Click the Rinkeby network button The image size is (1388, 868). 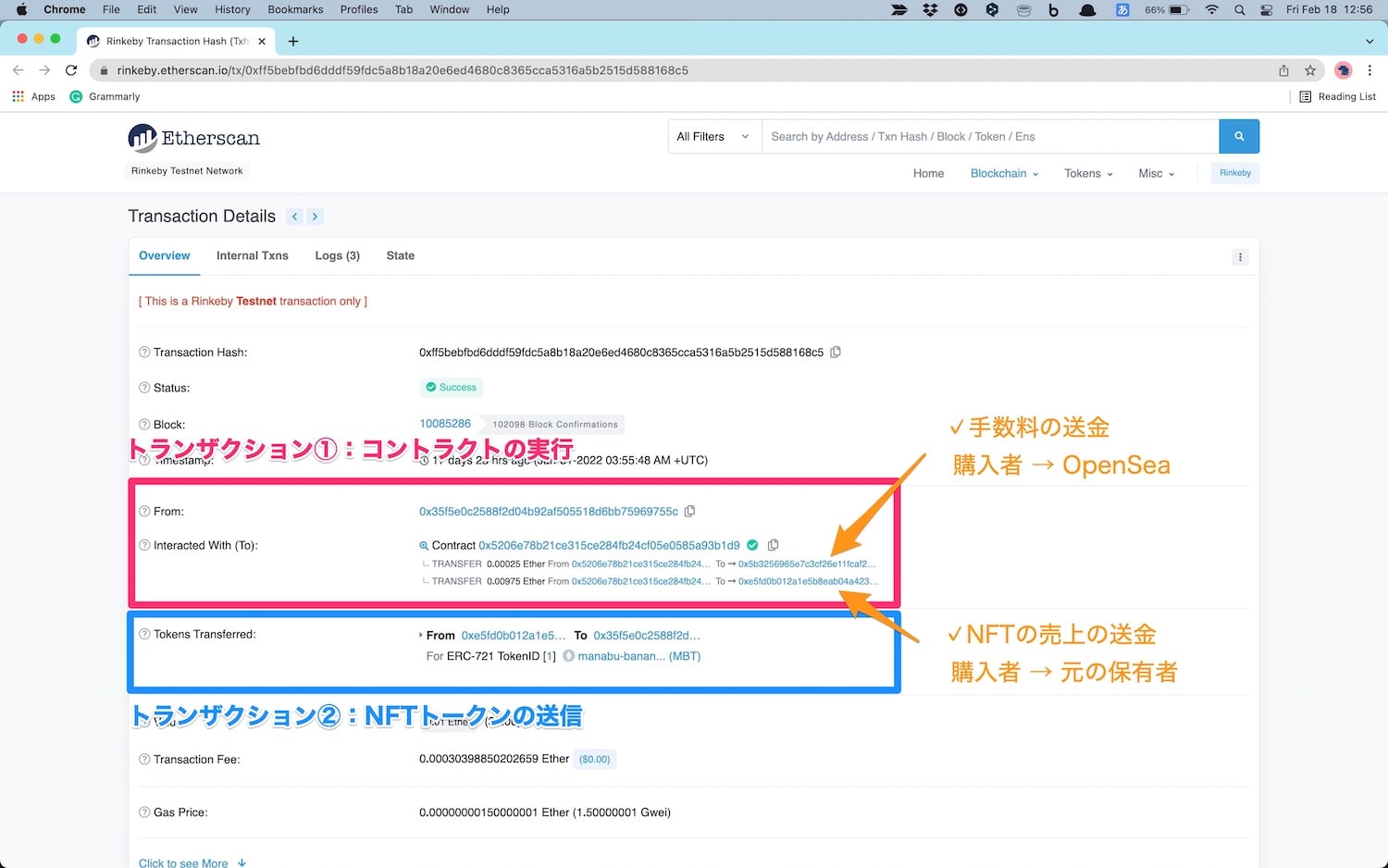(1235, 173)
